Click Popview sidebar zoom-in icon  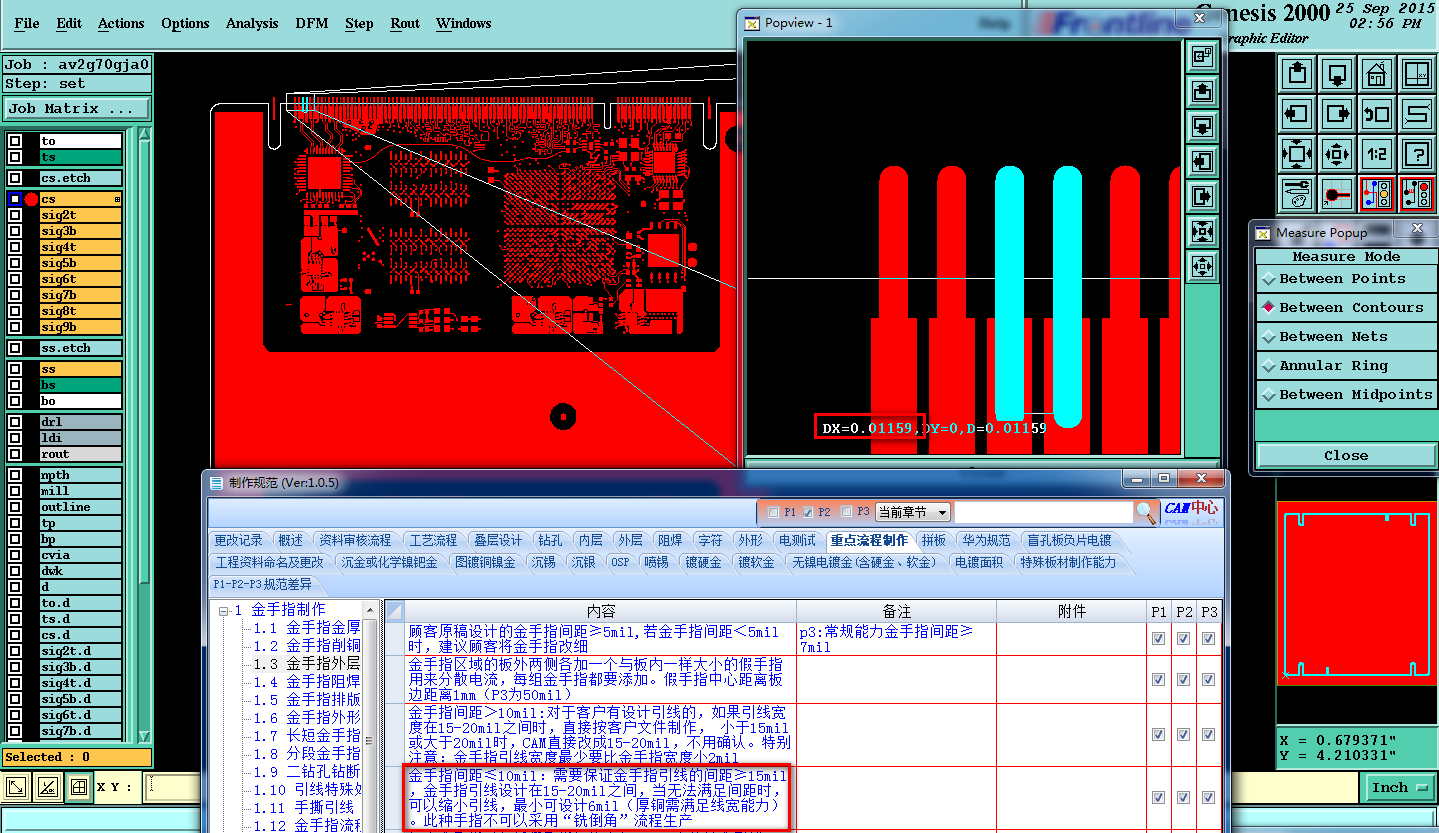tap(1202, 231)
